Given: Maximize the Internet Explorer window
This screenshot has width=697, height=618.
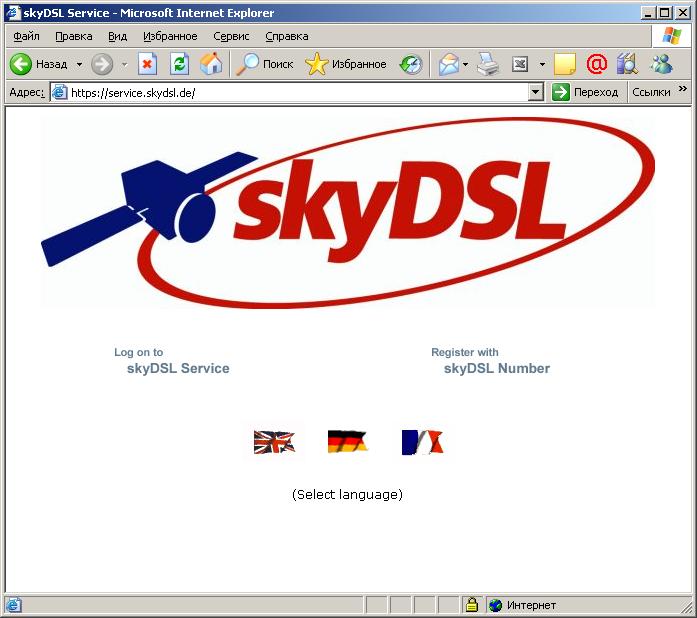Looking at the screenshot, I should point(665,13).
